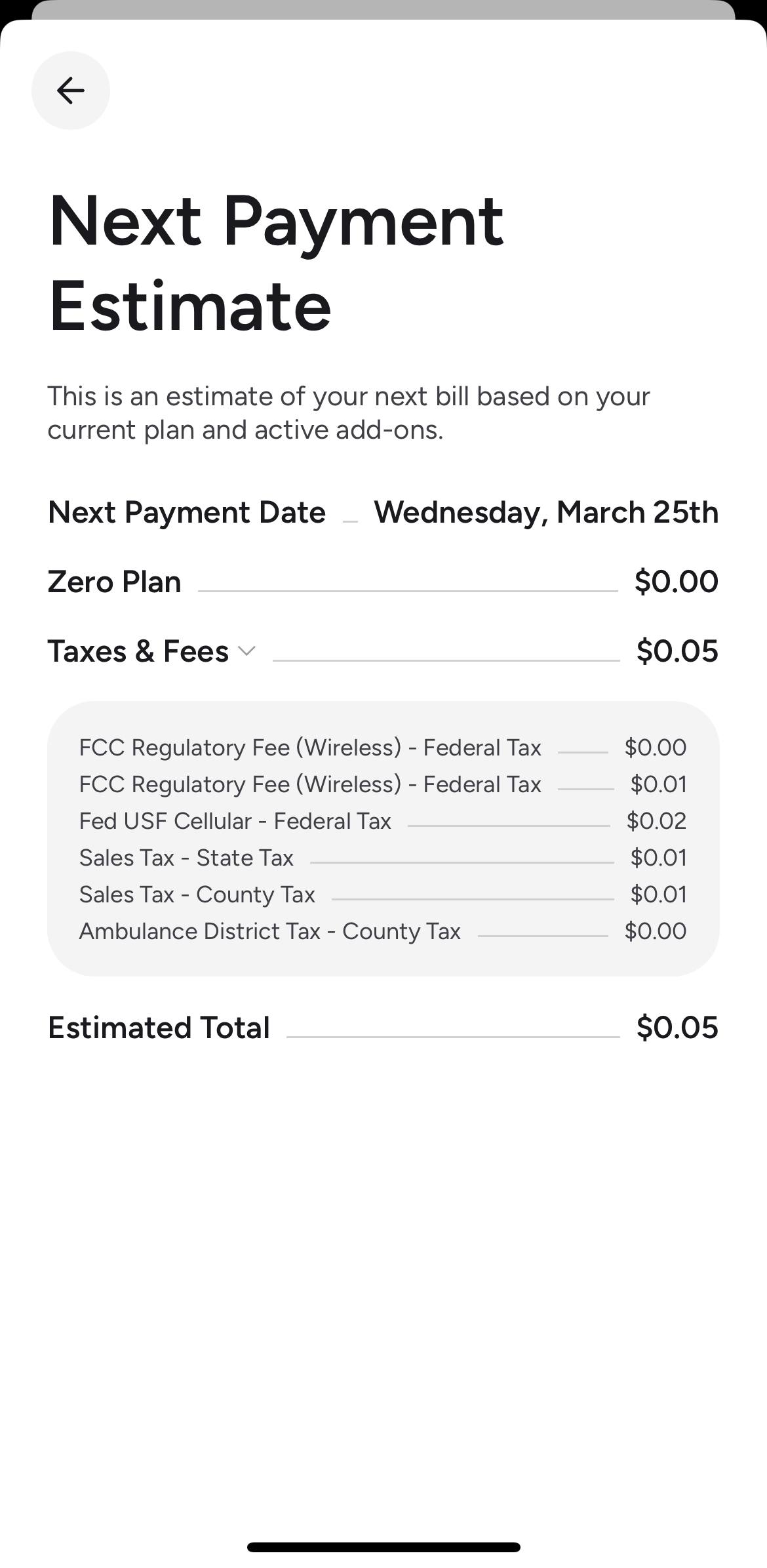The image size is (767, 1568).
Task: Tap the estimate description text
Action: pyautogui.click(x=347, y=413)
